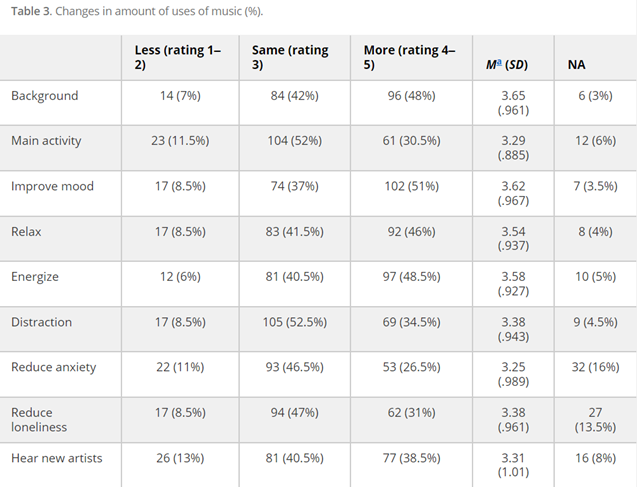Select the 'Table 3.' caption label
637x487 pixels.
31,11
